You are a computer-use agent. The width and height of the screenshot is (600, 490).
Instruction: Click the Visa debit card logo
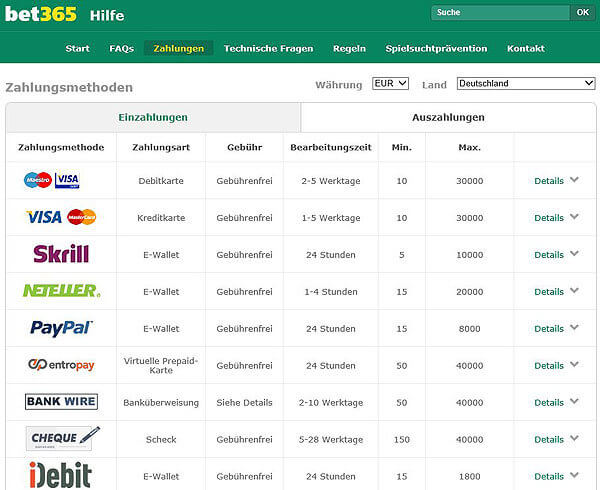pyautogui.click(x=67, y=180)
